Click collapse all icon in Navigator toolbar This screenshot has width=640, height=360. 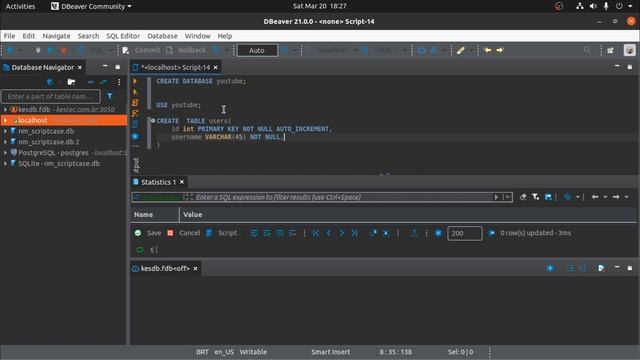(x=91, y=82)
